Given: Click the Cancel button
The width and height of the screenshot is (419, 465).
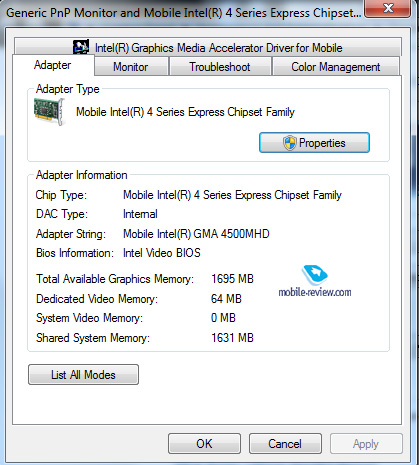Looking at the screenshot, I should coord(285,444).
